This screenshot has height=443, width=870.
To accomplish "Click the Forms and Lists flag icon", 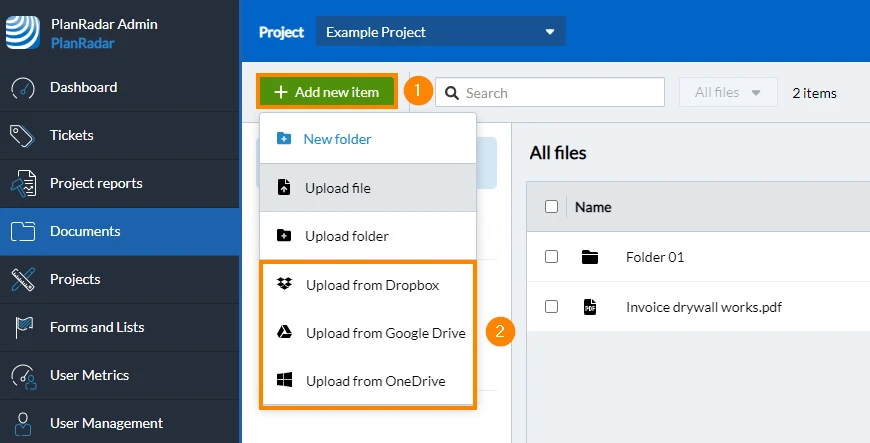I will 24,328.
